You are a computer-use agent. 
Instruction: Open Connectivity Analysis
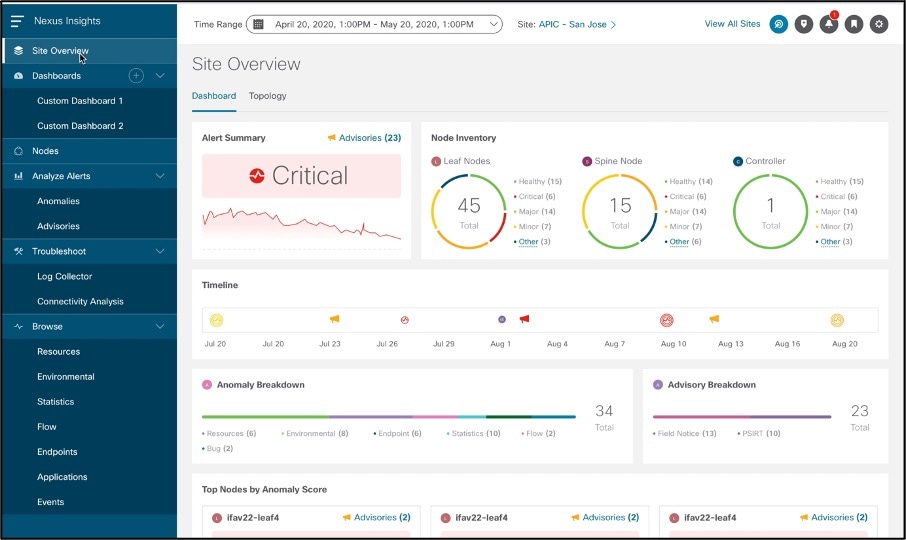pos(80,301)
